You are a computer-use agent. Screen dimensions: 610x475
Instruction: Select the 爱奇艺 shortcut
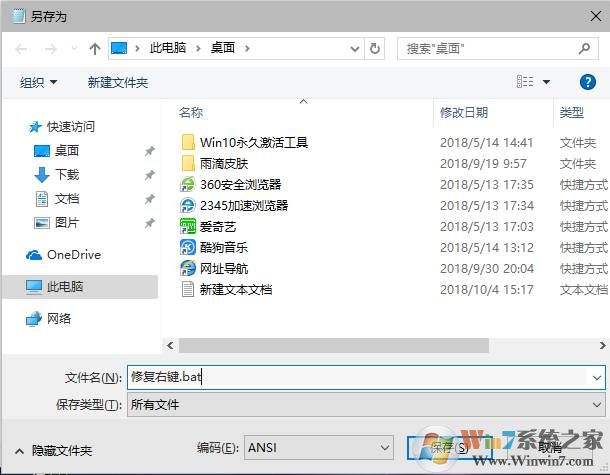218,226
